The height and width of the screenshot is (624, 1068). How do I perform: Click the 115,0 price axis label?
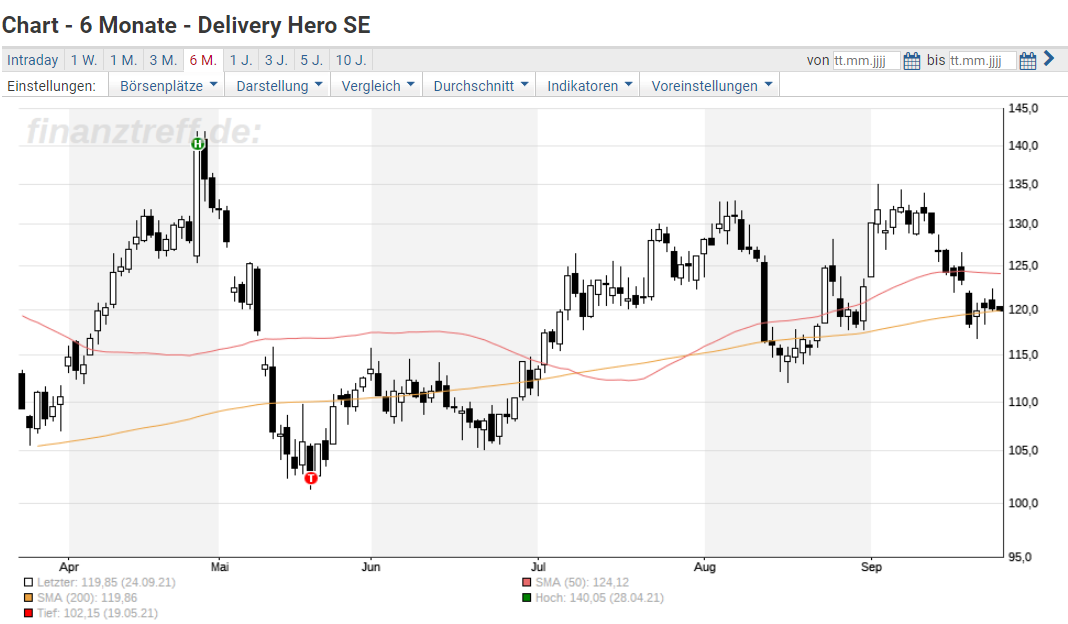pos(1023,355)
